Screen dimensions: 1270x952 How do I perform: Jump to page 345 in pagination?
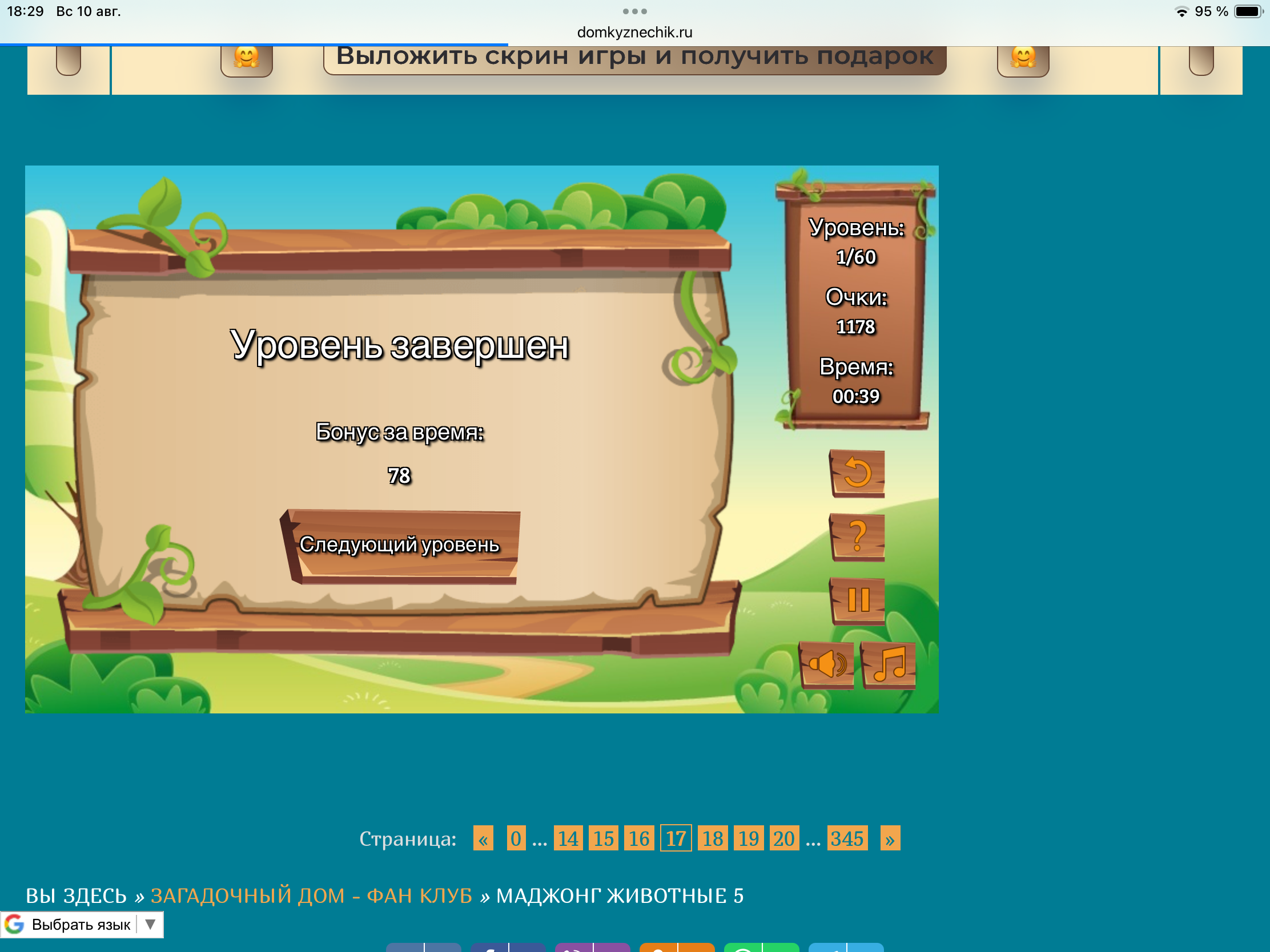click(847, 838)
